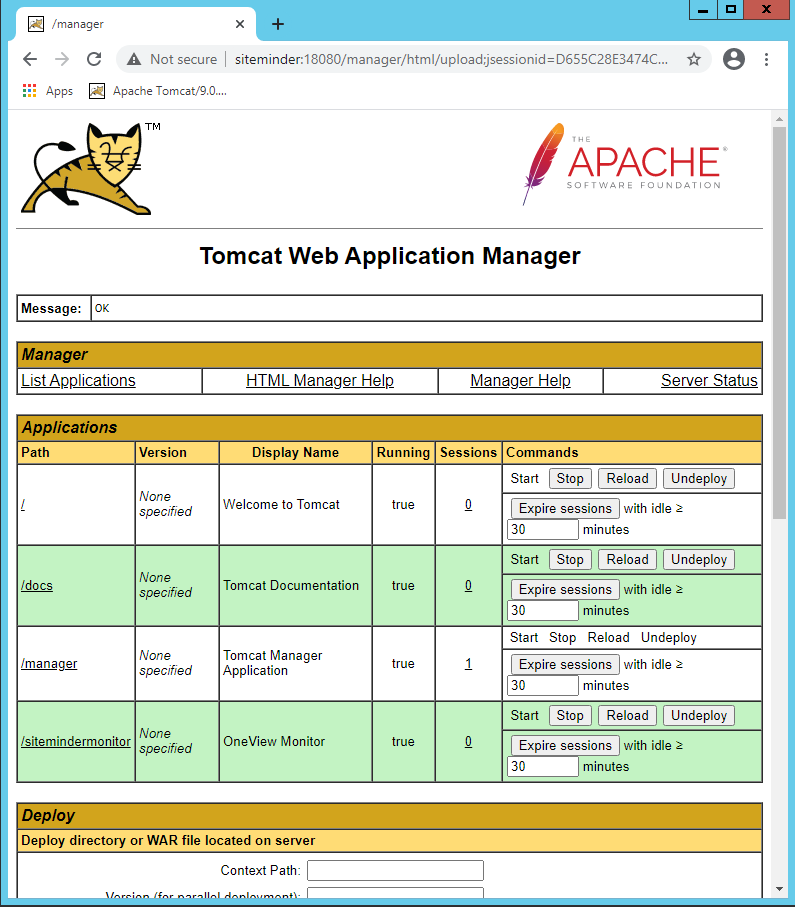795x907 pixels.
Task: Undeploy the OneView Monitor application
Action: tap(698, 716)
